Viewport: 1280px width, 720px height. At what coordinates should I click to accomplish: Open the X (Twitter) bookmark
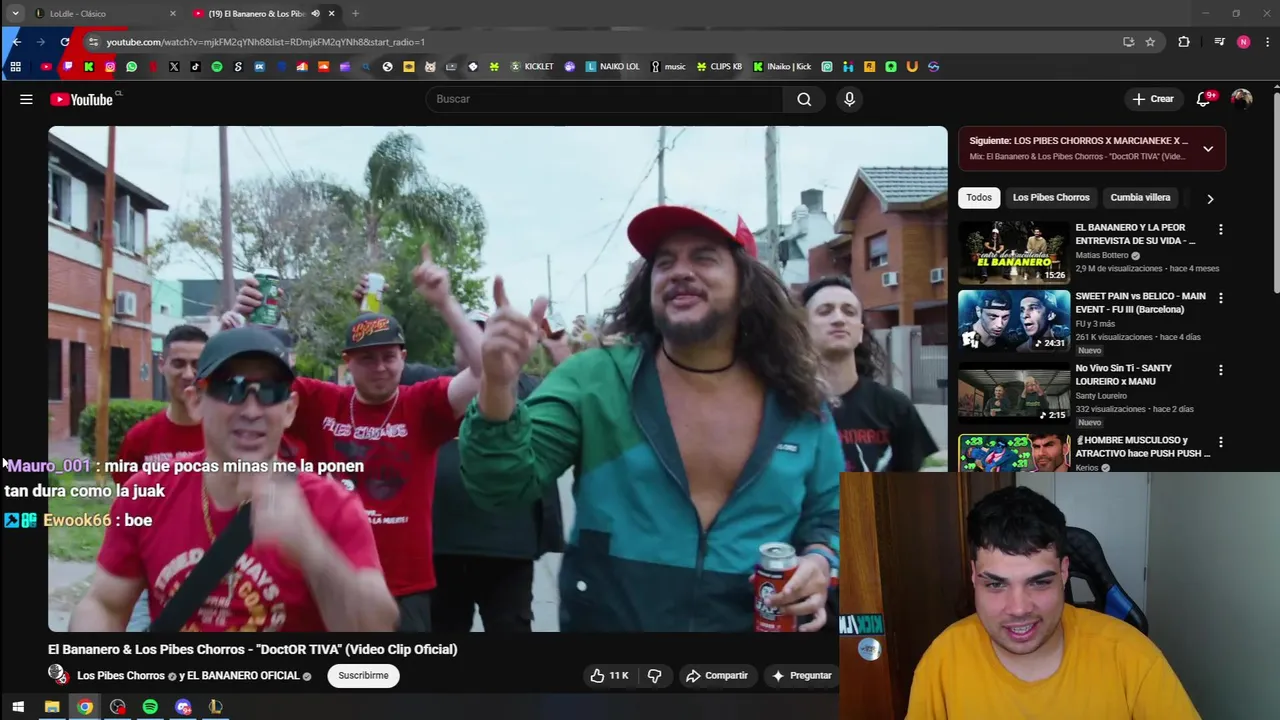pyautogui.click(x=174, y=67)
